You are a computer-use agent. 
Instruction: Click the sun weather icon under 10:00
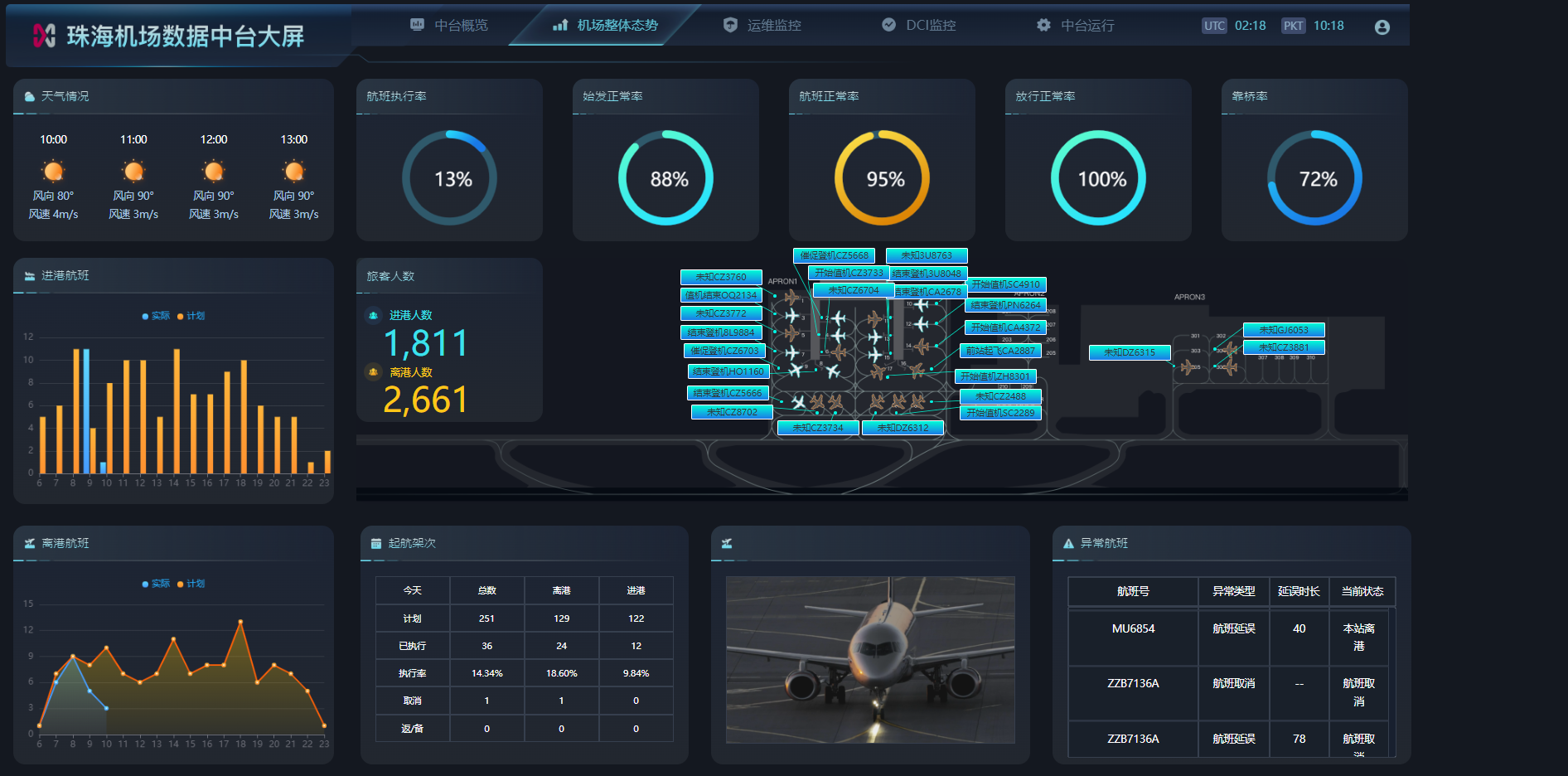[53, 172]
